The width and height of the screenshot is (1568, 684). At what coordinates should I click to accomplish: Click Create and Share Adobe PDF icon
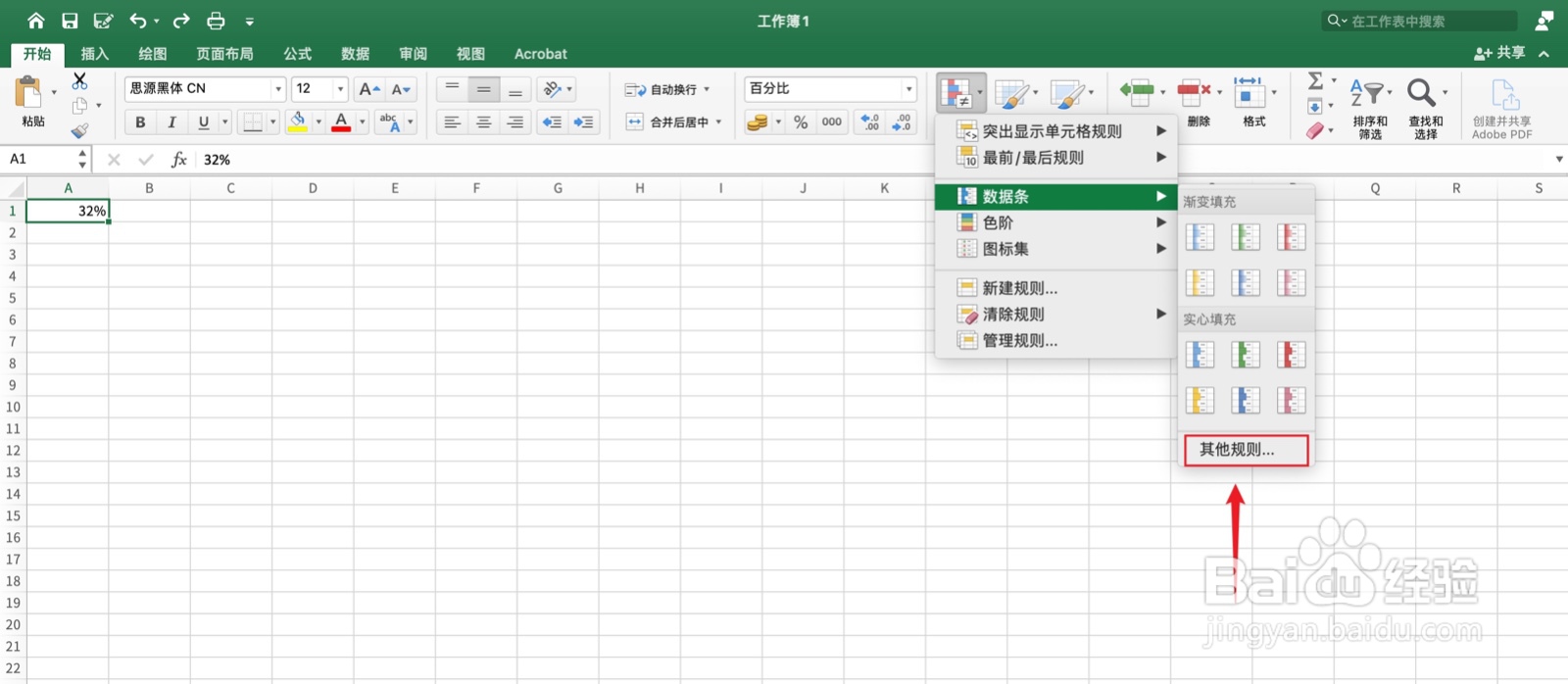1502,108
